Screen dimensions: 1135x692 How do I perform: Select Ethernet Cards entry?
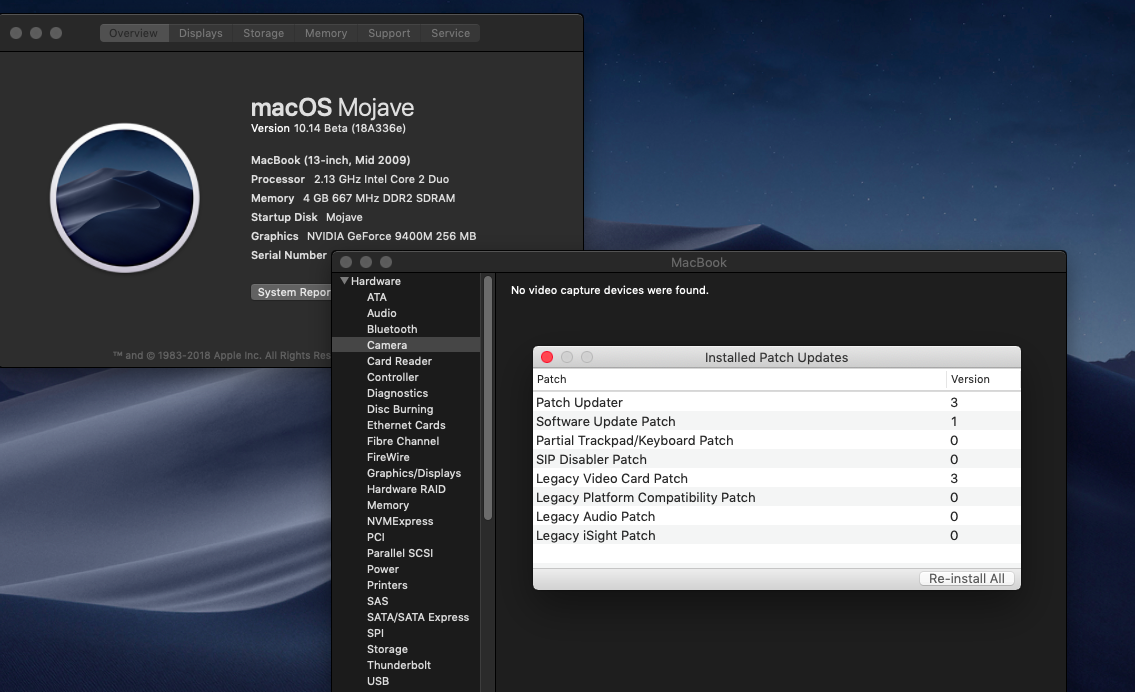[406, 425]
